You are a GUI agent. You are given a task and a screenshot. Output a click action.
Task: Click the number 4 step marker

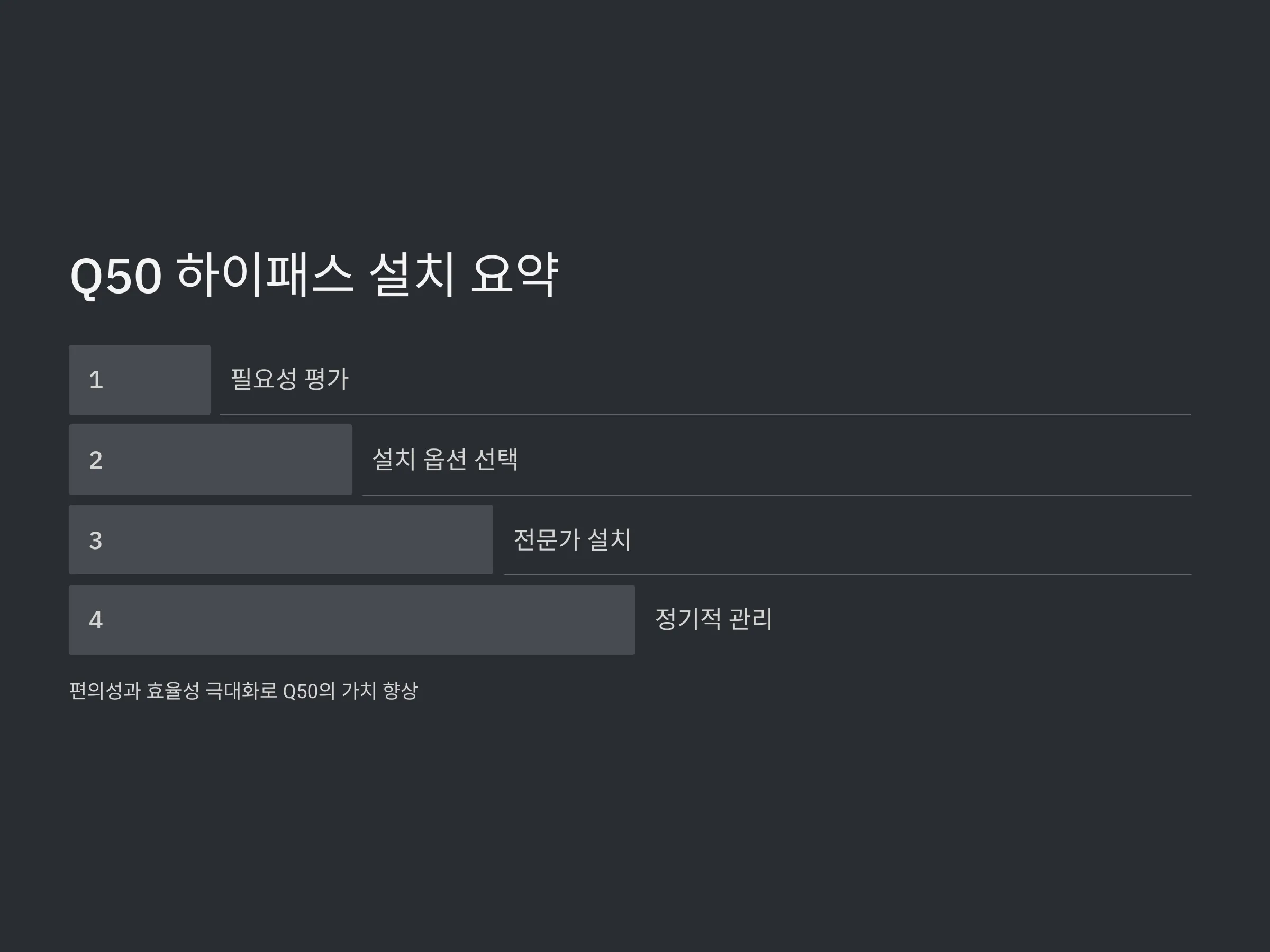pyautogui.click(x=96, y=620)
